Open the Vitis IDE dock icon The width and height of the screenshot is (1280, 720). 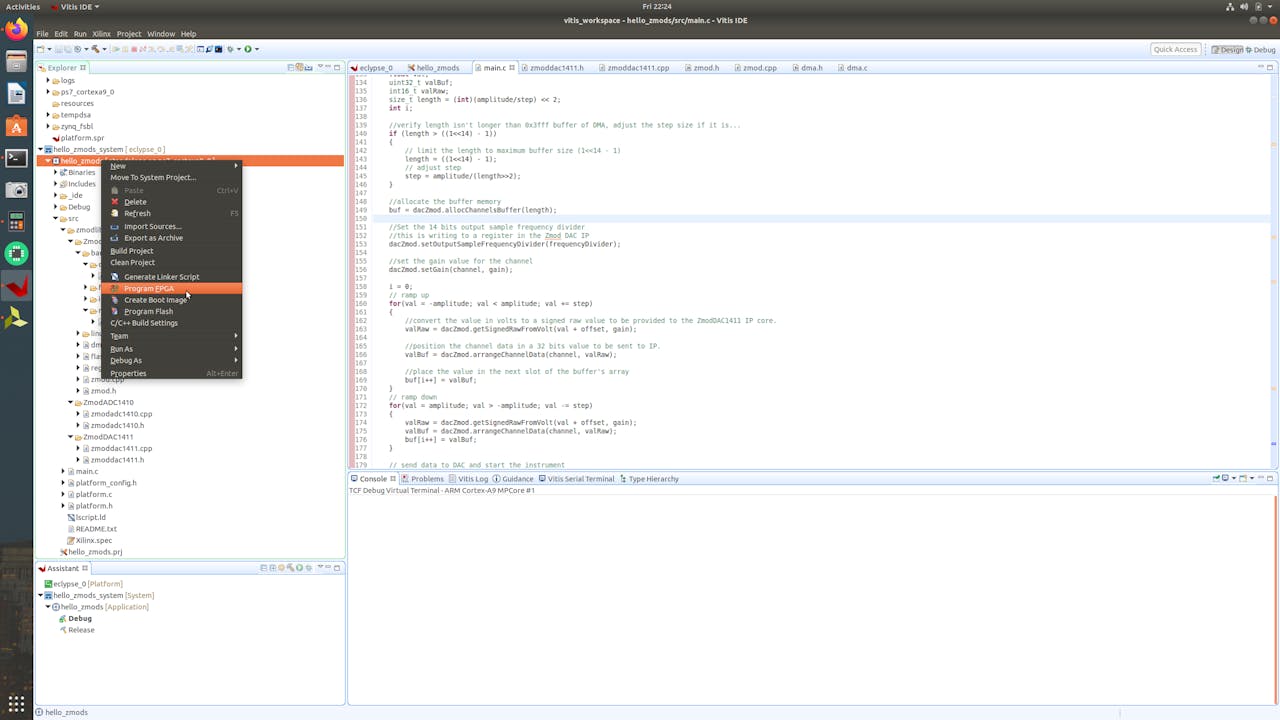[x=16, y=286]
